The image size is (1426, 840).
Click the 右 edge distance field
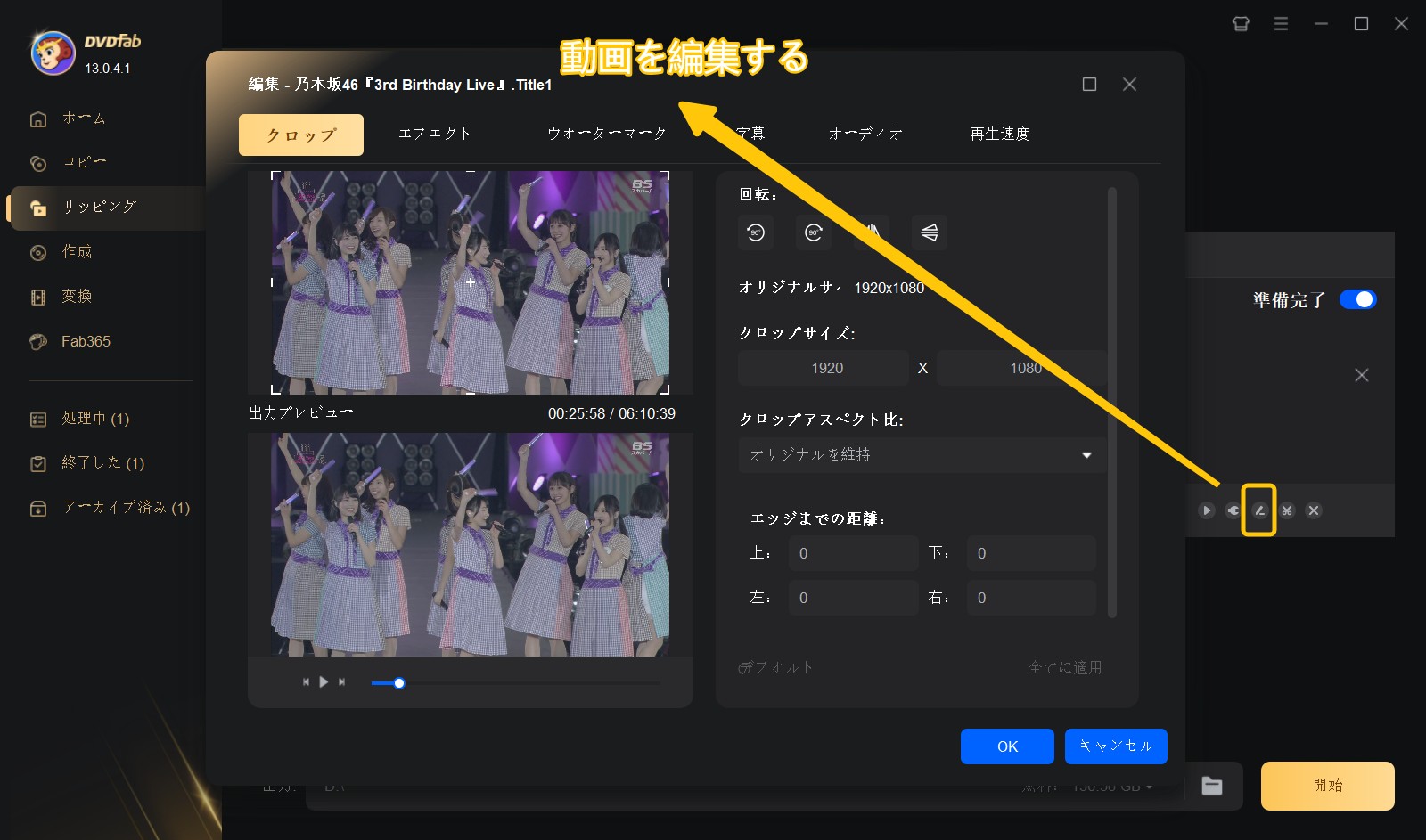point(1032,598)
